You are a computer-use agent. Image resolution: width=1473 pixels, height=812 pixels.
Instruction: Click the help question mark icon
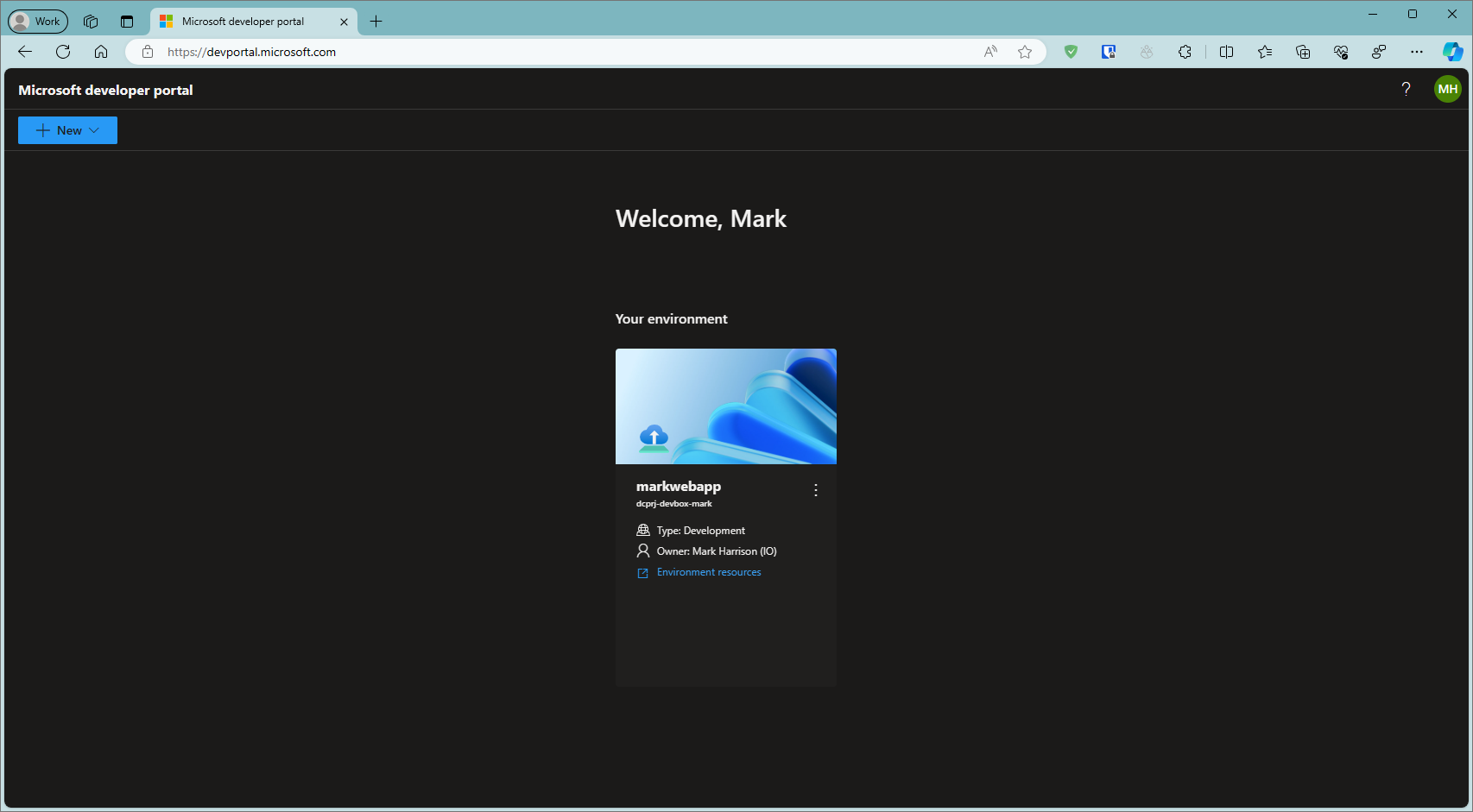(x=1406, y=89)
